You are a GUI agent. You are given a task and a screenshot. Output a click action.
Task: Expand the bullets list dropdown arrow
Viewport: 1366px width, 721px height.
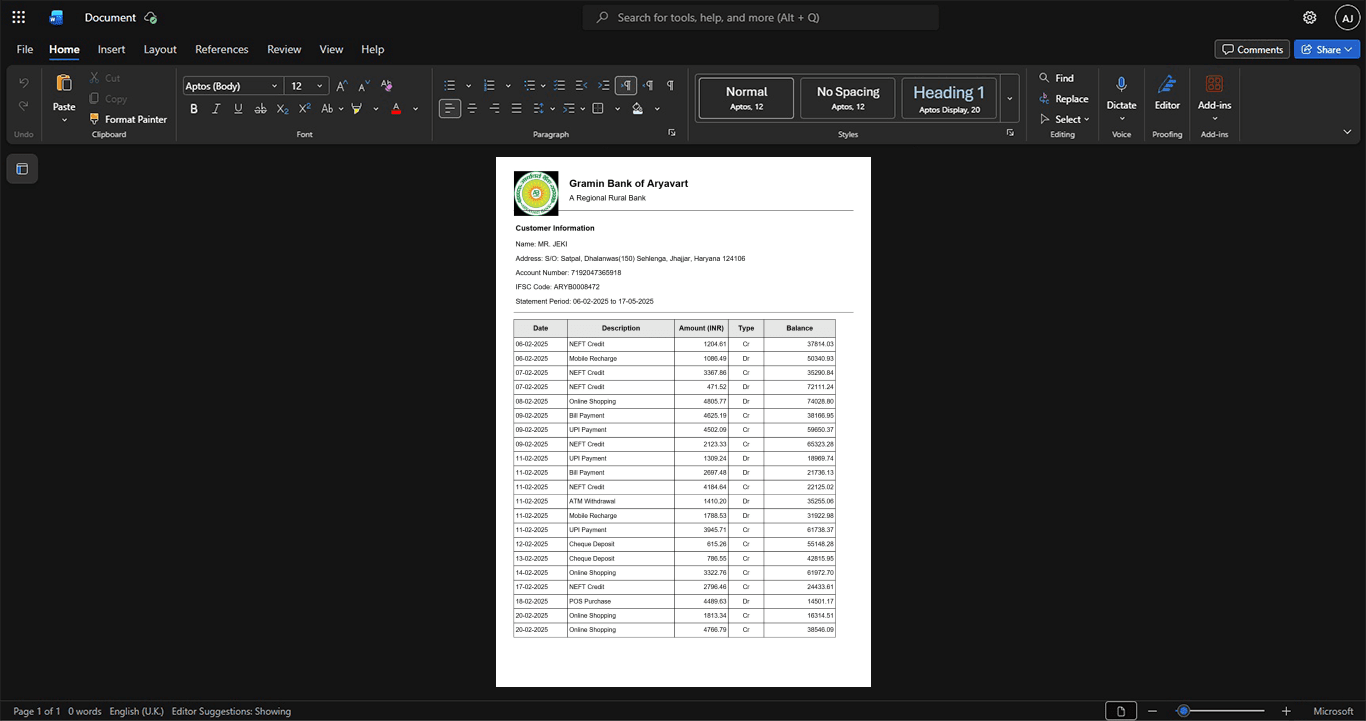[x=468, y=86]
